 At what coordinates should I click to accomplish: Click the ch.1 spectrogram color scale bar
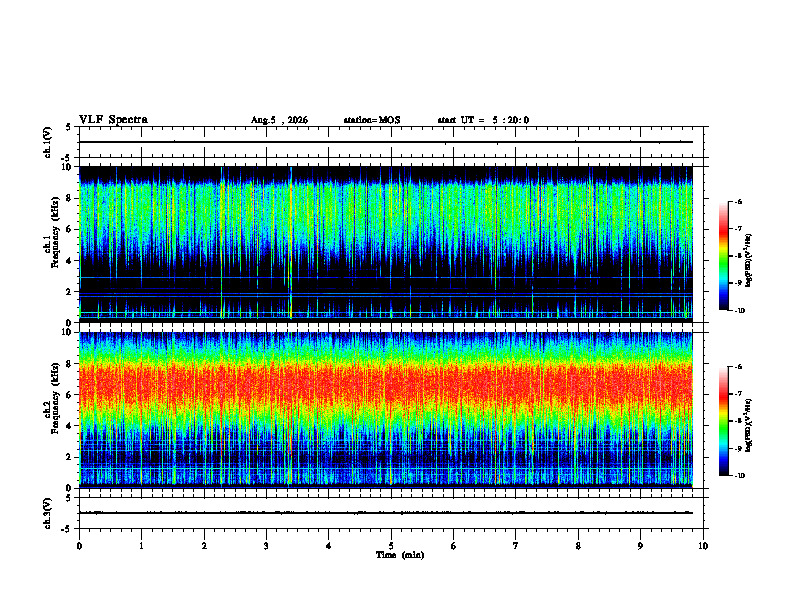click(x=723, y=256)
